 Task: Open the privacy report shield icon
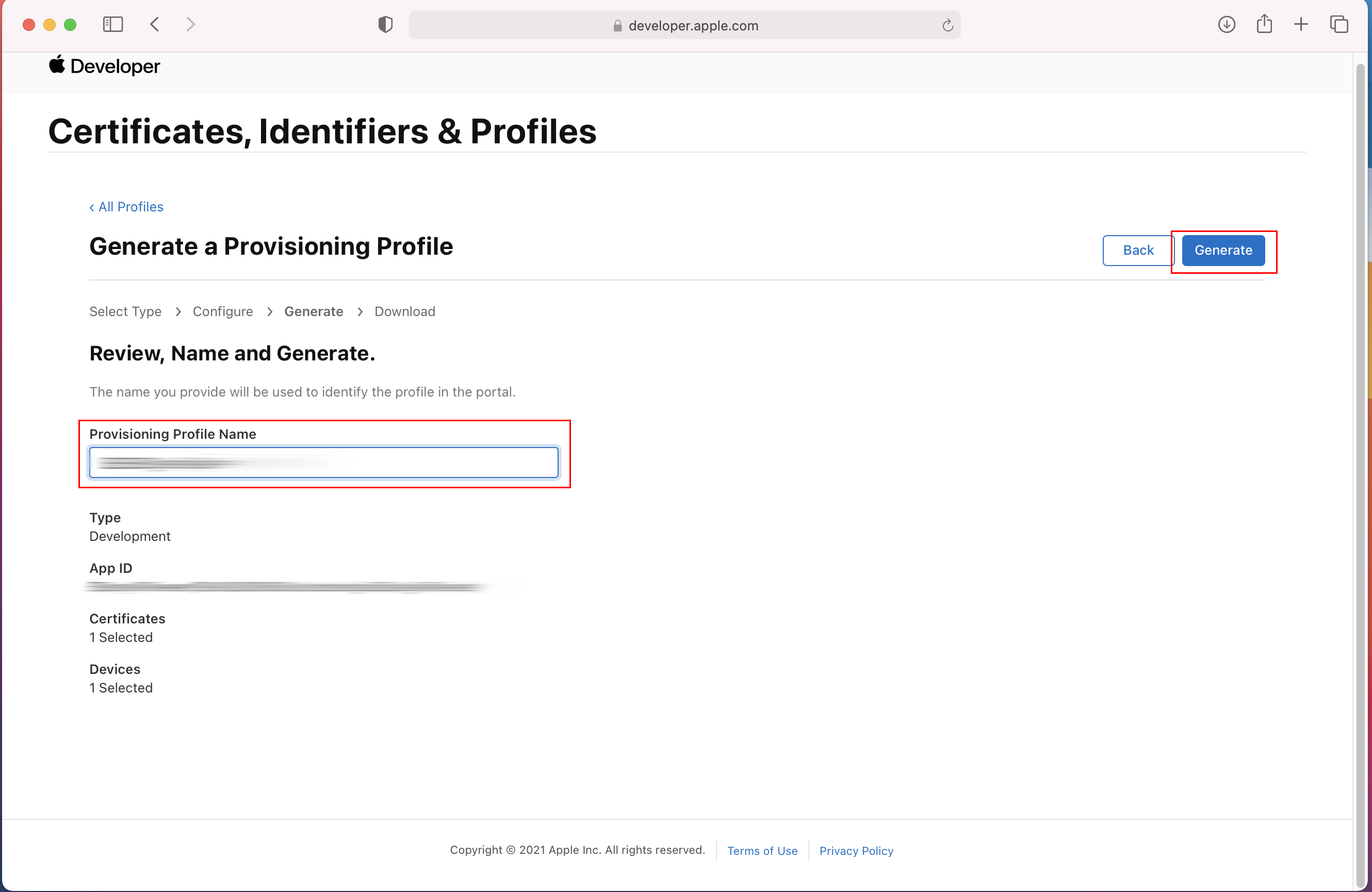(385, 24)
